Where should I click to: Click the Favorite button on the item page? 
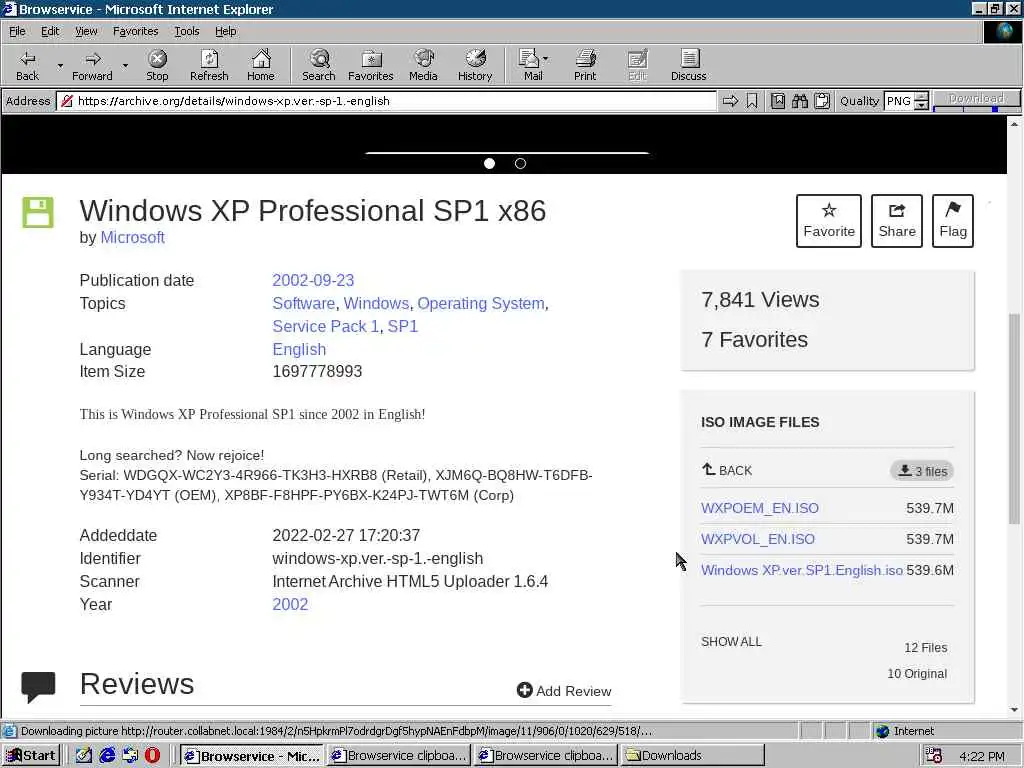tap(829, 221)
